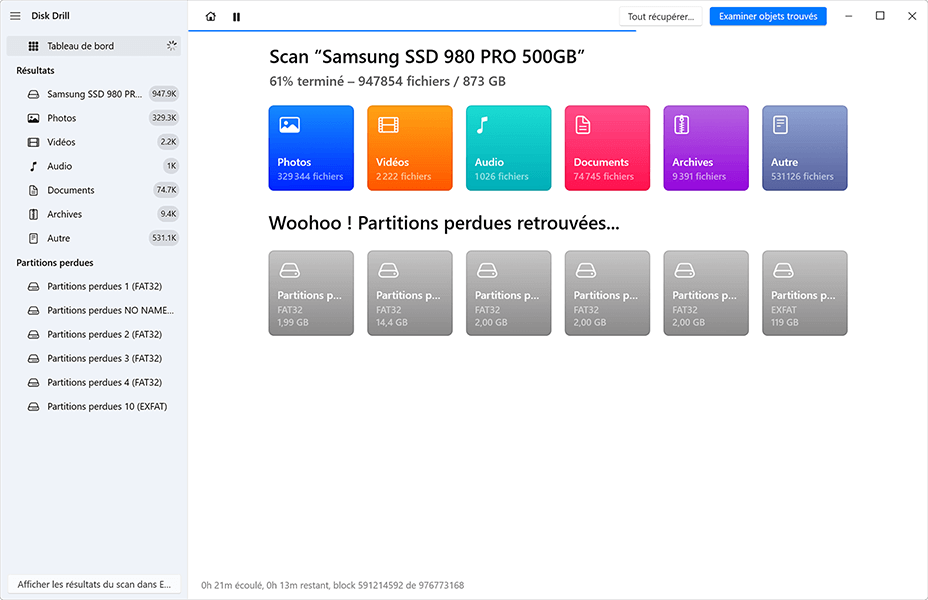The image size is (928, 600).
Task: Select Partitions perdues 1 (FAT32)
Action: (94, 286)
